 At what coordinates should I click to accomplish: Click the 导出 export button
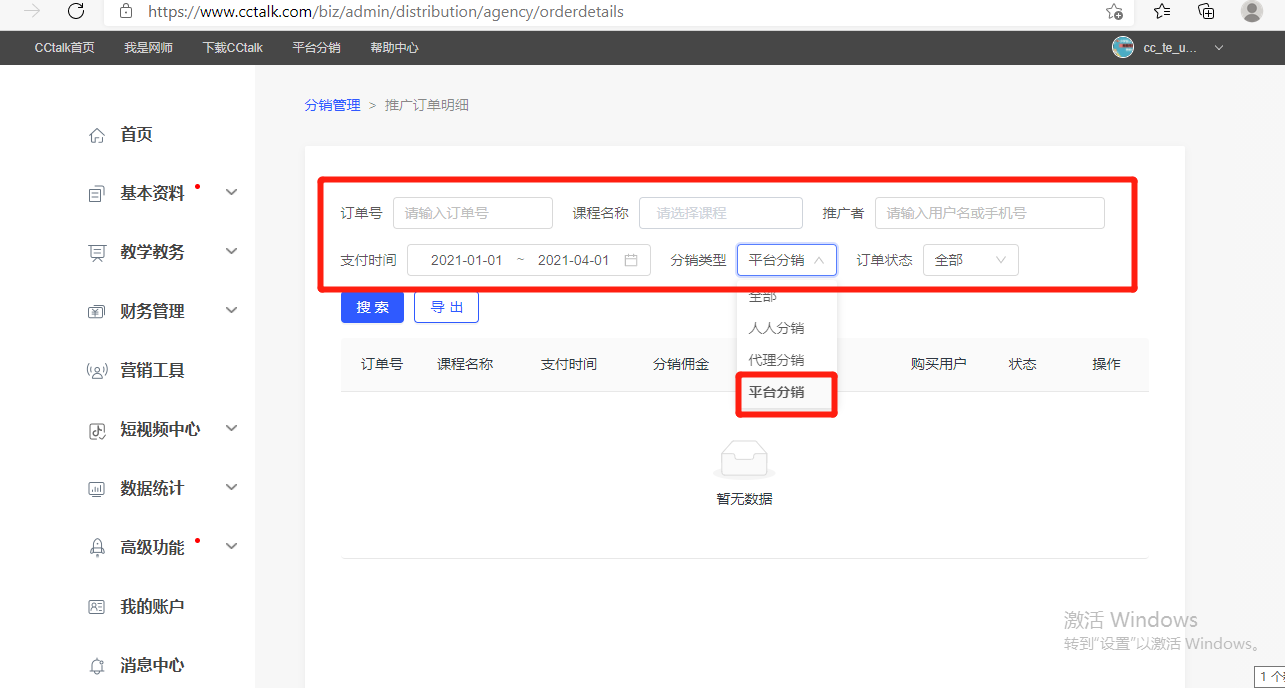[x=446, y=307]
